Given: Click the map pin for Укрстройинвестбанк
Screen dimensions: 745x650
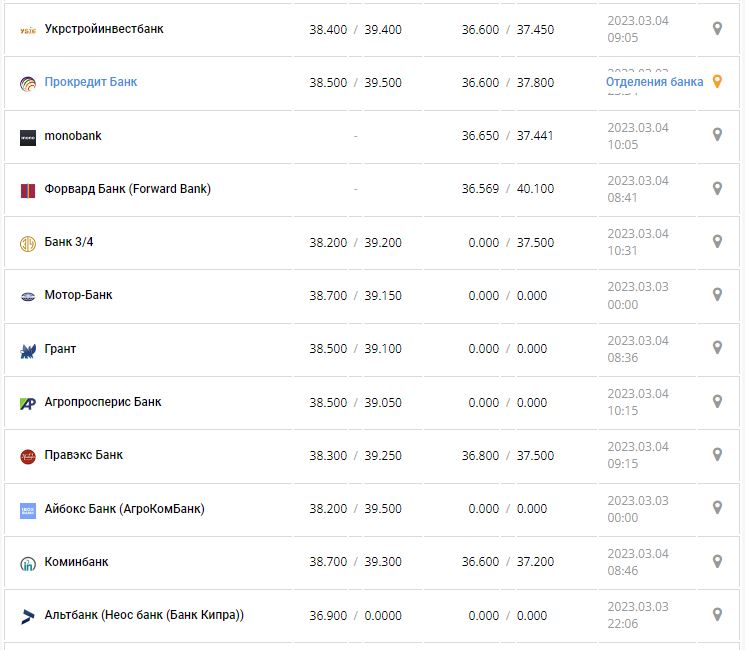Looking at the screenshot, I should pos(717,29).
